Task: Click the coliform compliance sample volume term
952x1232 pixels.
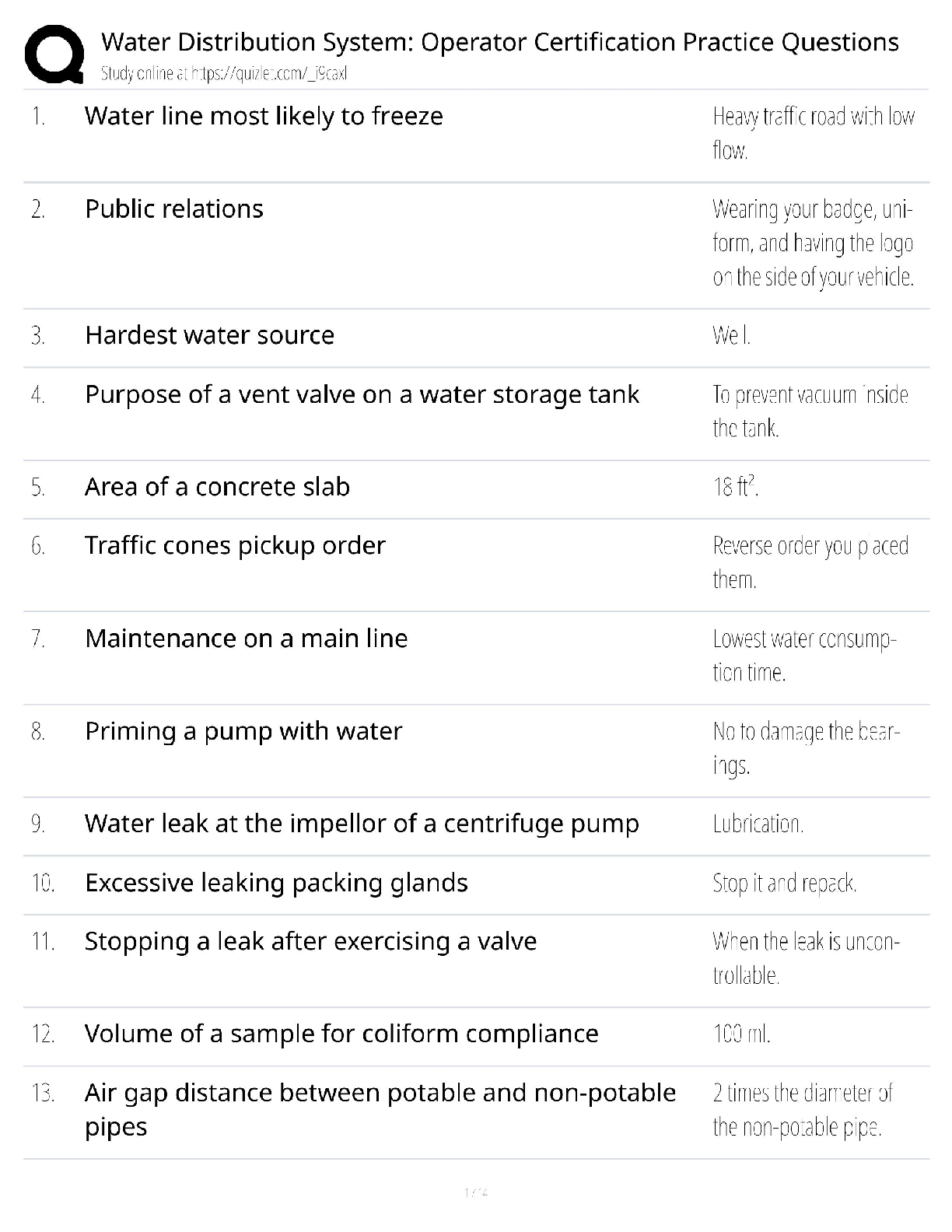Action: click(341, 1034)
